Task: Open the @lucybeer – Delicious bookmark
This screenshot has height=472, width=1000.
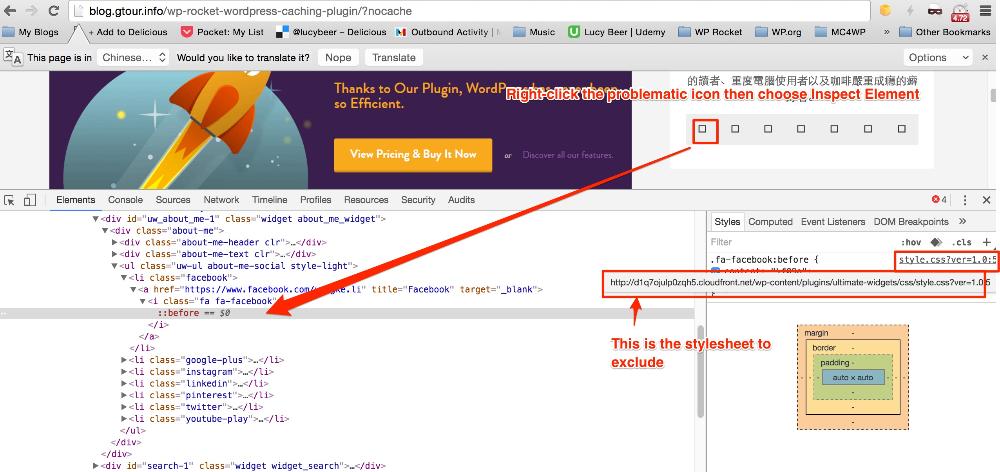Action: [x=332, y=32]
